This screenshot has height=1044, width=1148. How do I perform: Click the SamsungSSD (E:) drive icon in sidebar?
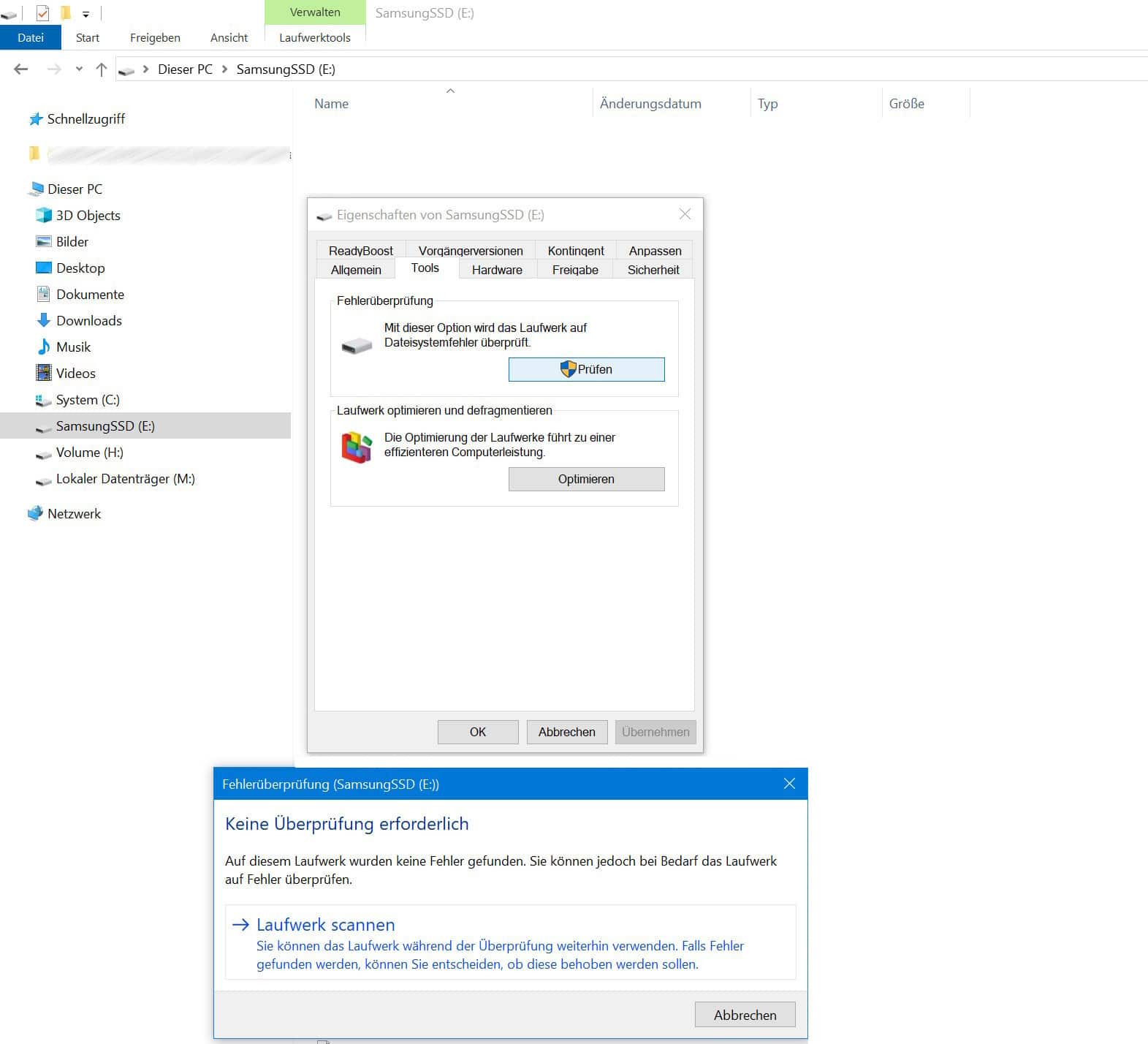[44, 428]
